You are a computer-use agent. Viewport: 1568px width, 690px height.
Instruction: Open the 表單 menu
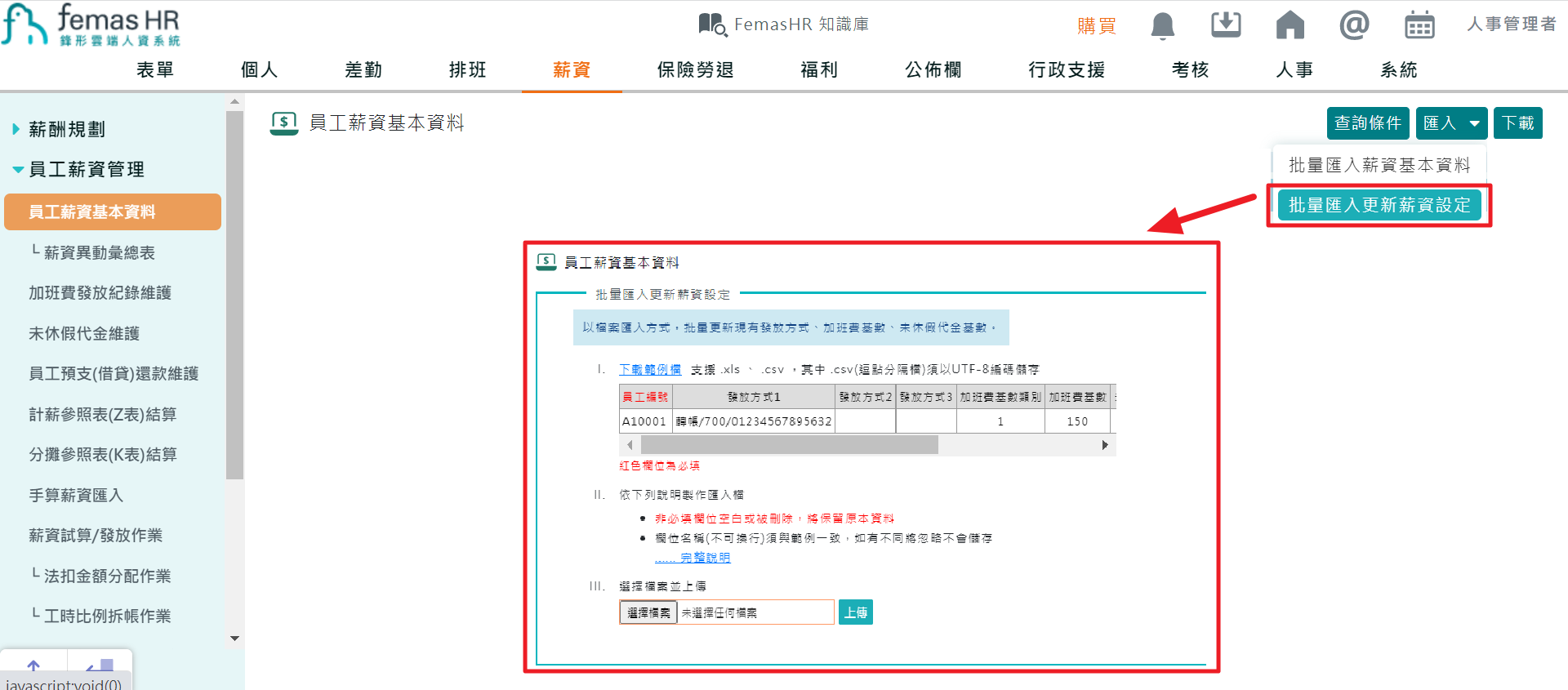[x=155, y=69]
